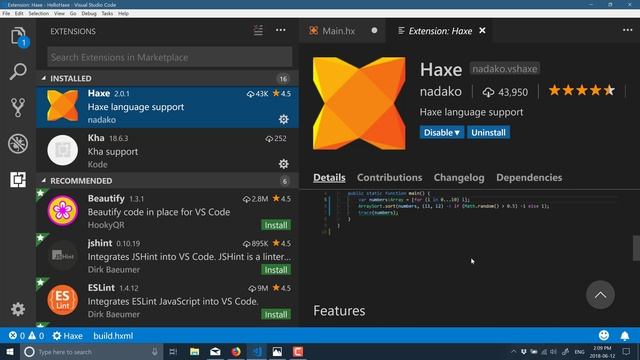
Task: Open Manage gear in activity bar
Action: pyautogui.click(x=18, y=309)
